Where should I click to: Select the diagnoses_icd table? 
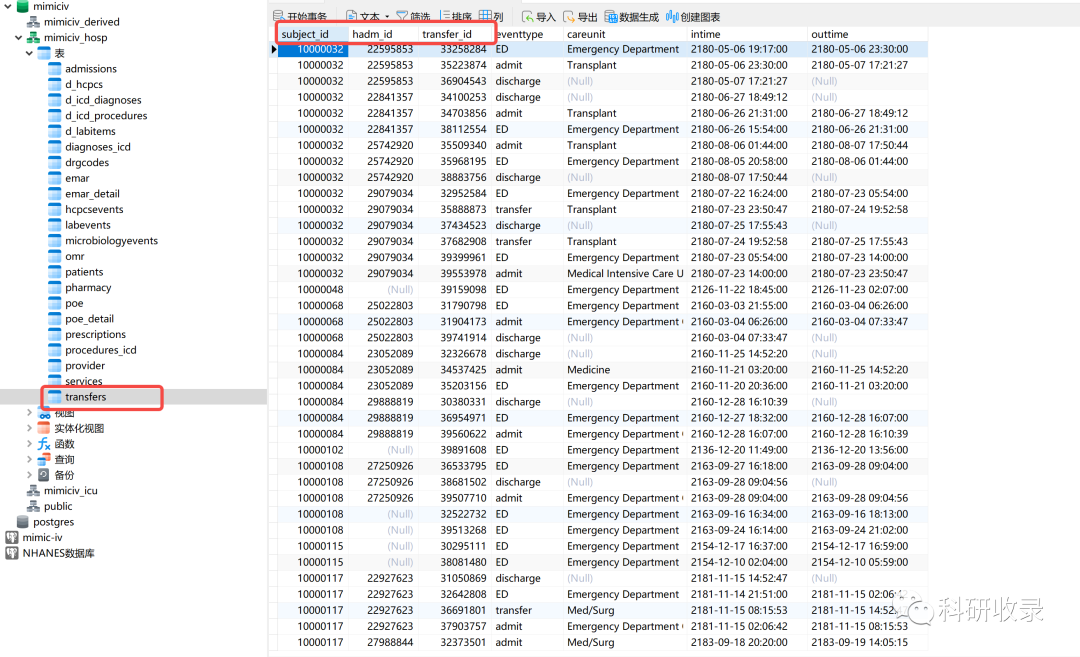coord(97,147)
